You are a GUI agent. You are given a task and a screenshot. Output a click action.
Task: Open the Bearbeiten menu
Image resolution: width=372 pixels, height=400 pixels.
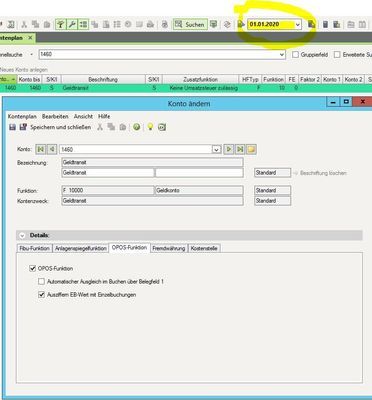click(55, 116)
